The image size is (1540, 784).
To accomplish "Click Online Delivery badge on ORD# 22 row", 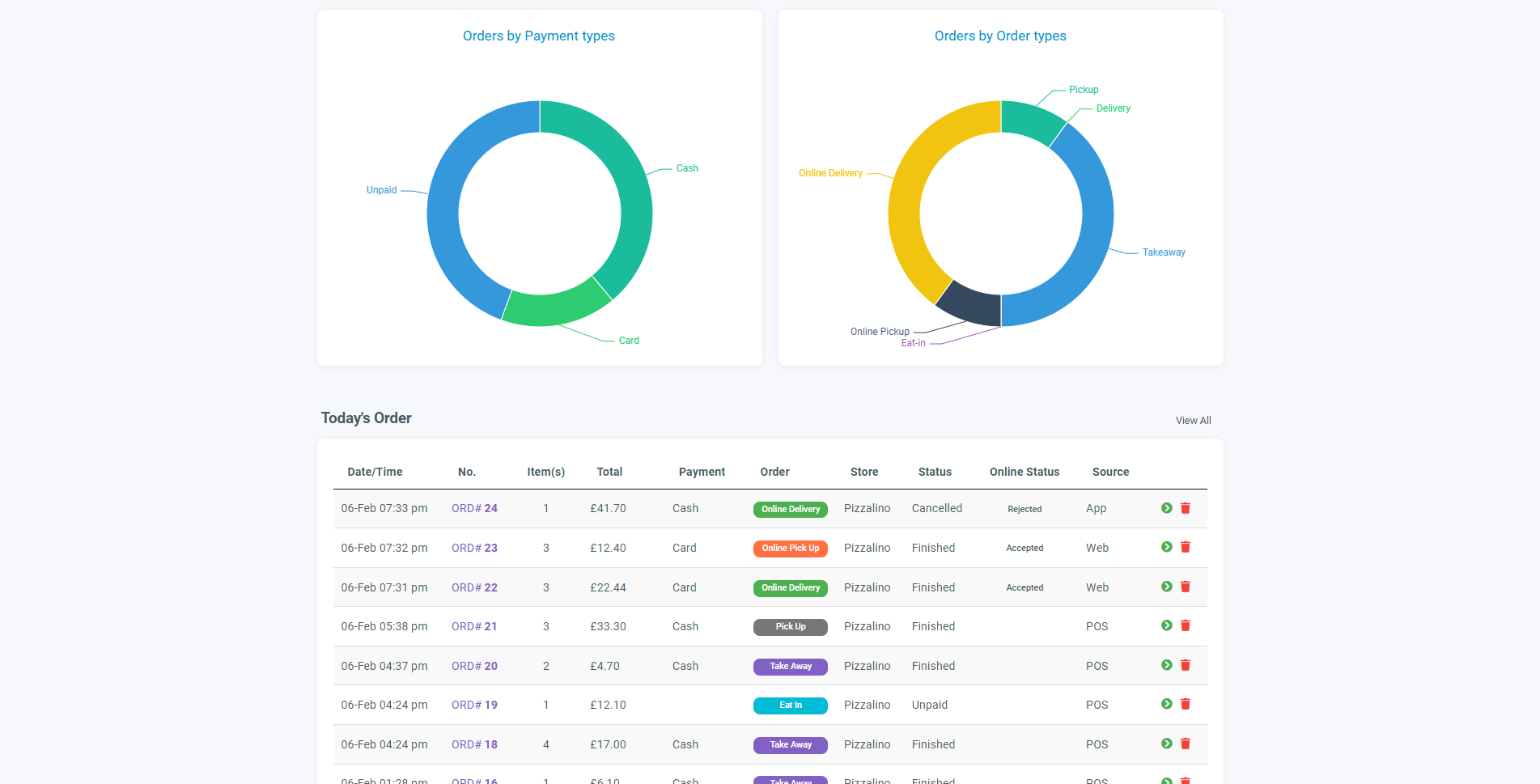I will pos(791,587).
